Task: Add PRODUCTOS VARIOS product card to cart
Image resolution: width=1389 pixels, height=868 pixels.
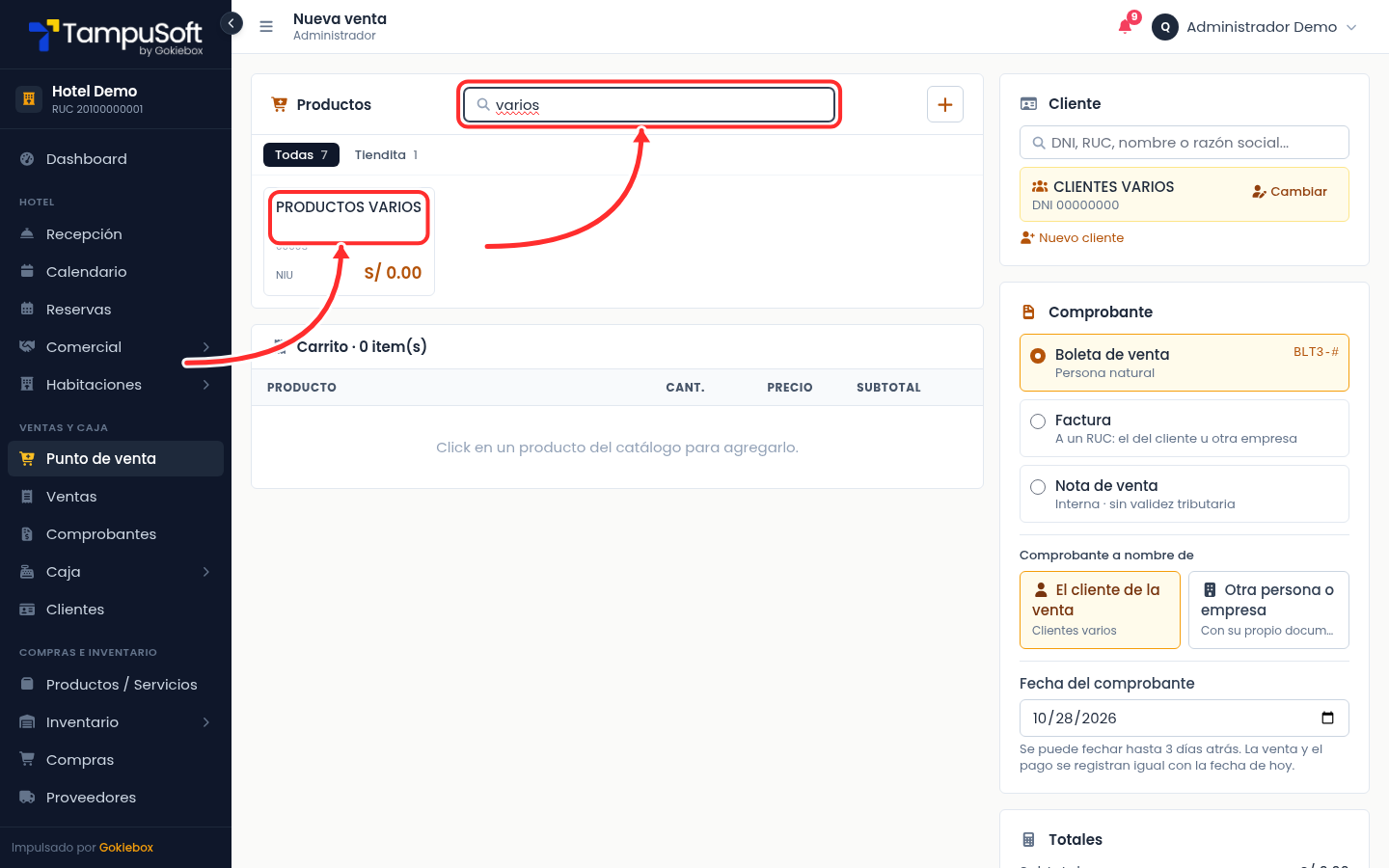Action: (349, 241)
